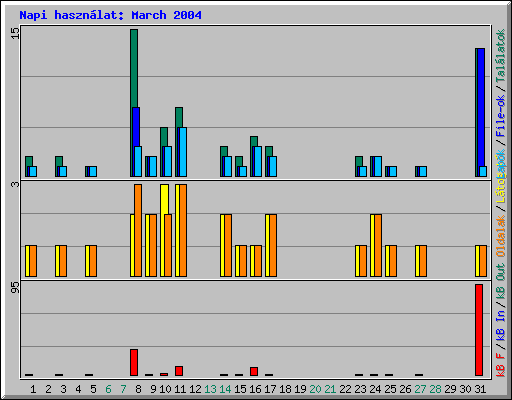Image resolution: width=512 pixels, height=400 pixels.
Task: Click the tall orange pages bar for day 8
Action: 138,230
